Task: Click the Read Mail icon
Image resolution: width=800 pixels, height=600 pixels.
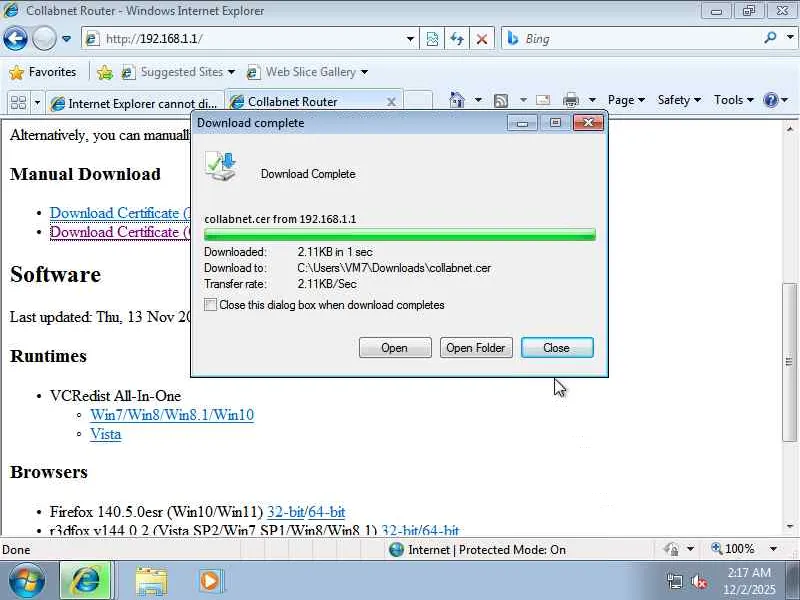Action: tap(543, 100)
